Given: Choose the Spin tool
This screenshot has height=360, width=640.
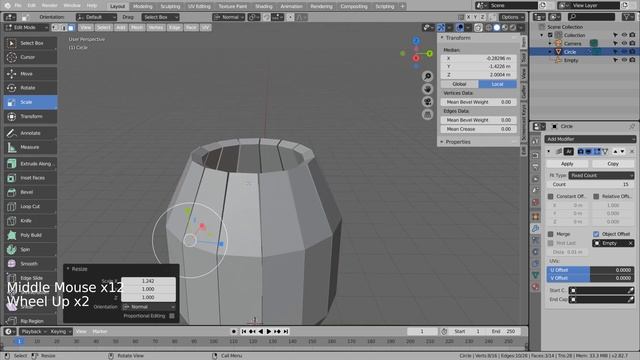Looking at the screenshot, I should [x=31, y=249].
